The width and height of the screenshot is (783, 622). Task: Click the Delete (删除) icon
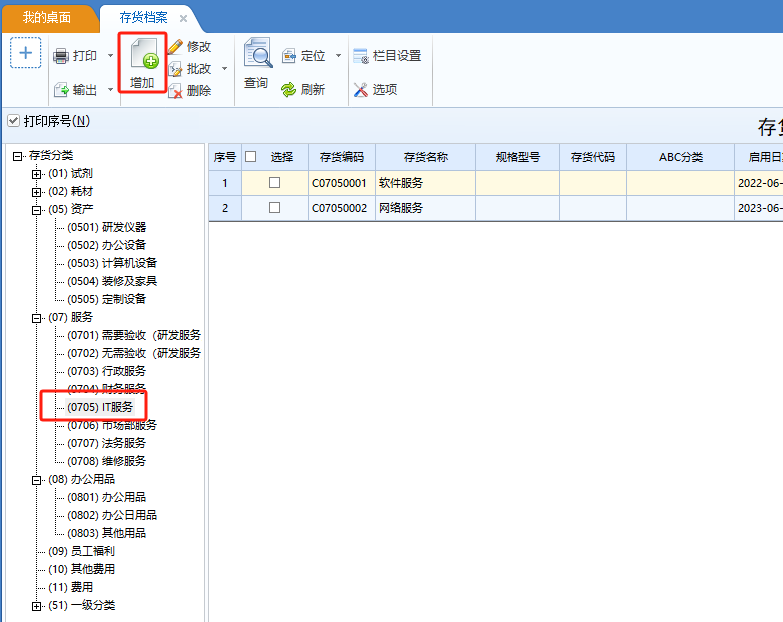pos(175,90)
